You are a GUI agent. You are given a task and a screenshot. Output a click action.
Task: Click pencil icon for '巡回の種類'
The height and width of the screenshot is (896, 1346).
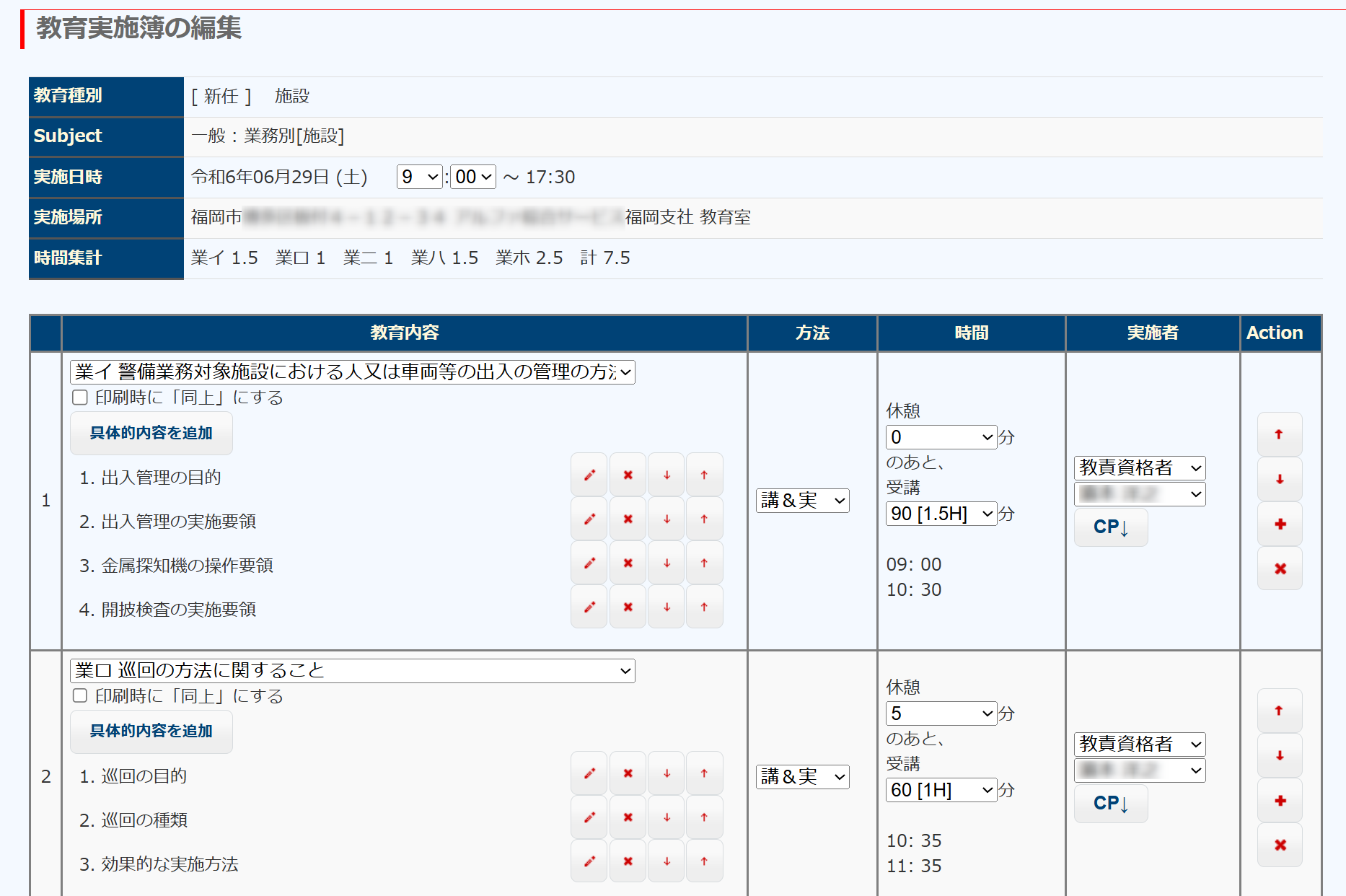coord(589,817)
